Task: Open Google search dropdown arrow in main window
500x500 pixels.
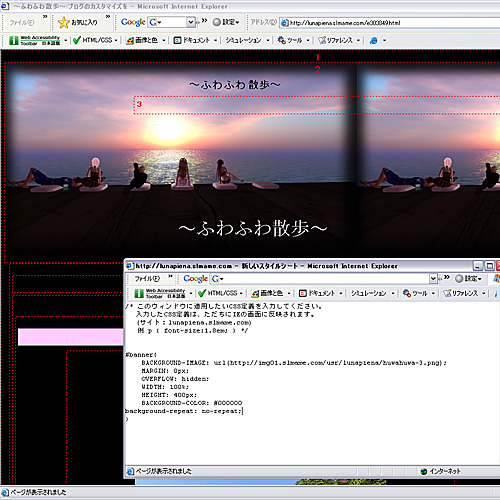Action: 191,22
